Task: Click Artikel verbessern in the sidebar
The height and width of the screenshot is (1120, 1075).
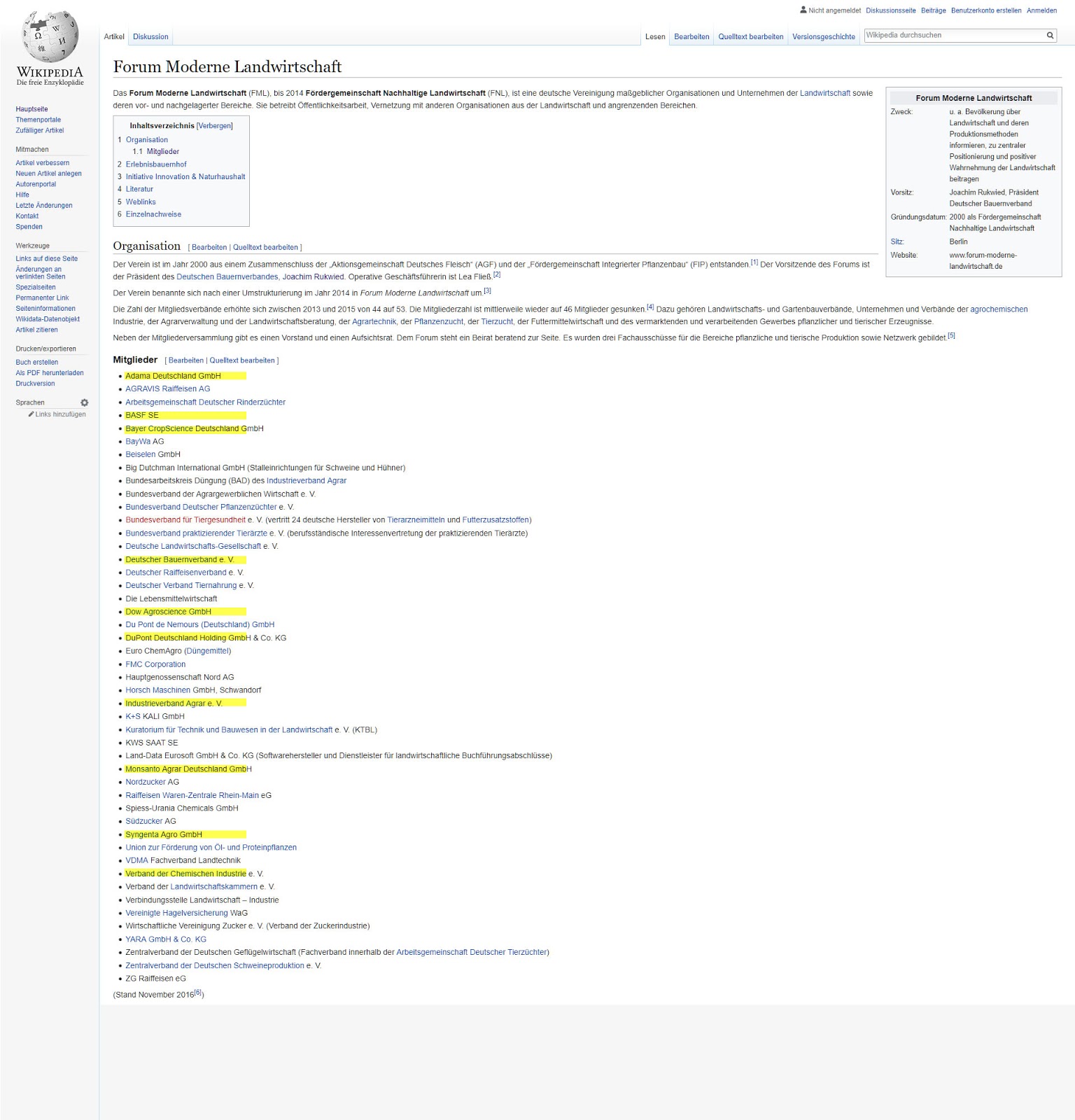Action: pyautogui.click(x=43, y=163)
